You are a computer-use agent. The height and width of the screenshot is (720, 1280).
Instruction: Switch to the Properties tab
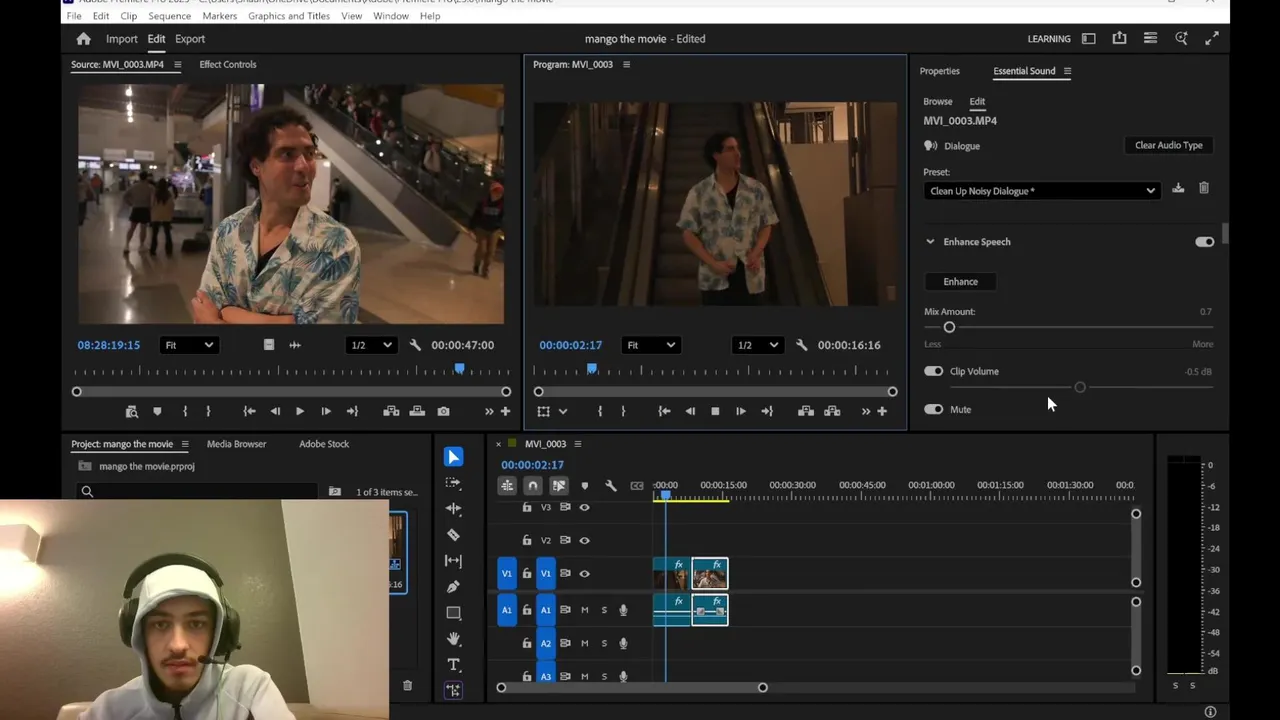pyautogui.click(x=940, y=71)
